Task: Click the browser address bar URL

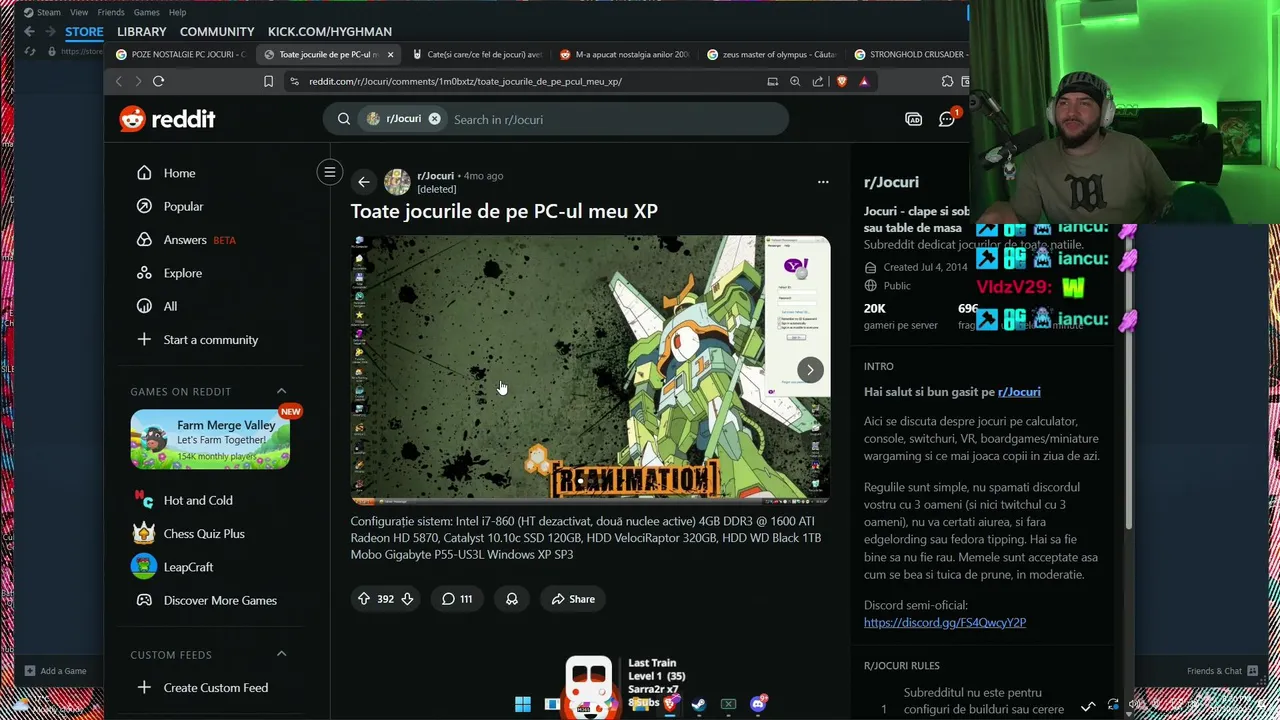Action: pyautogui.click(x=465, y=81)
